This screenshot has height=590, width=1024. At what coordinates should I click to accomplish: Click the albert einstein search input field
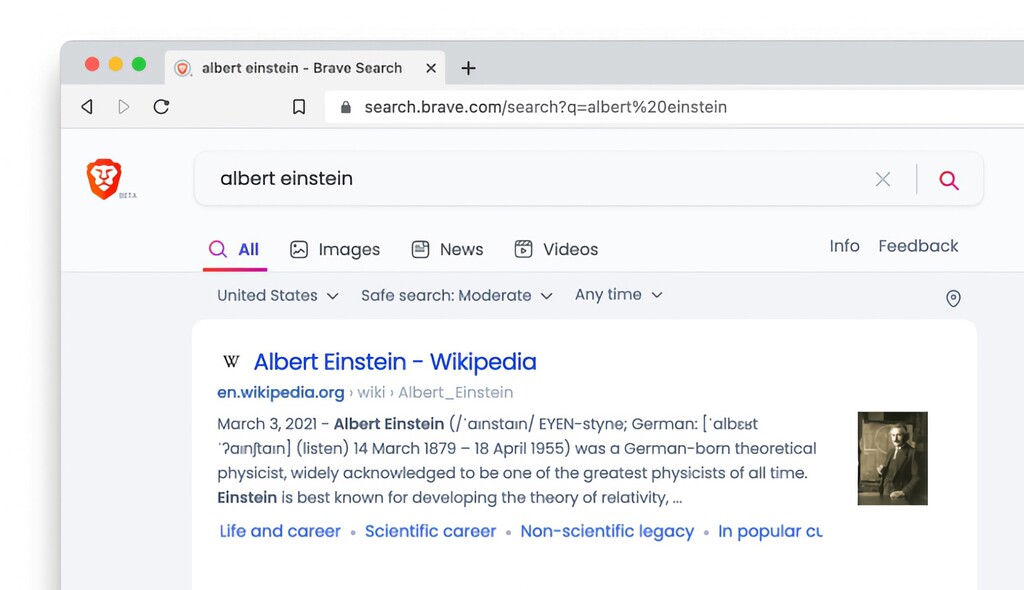pos(530,179)
